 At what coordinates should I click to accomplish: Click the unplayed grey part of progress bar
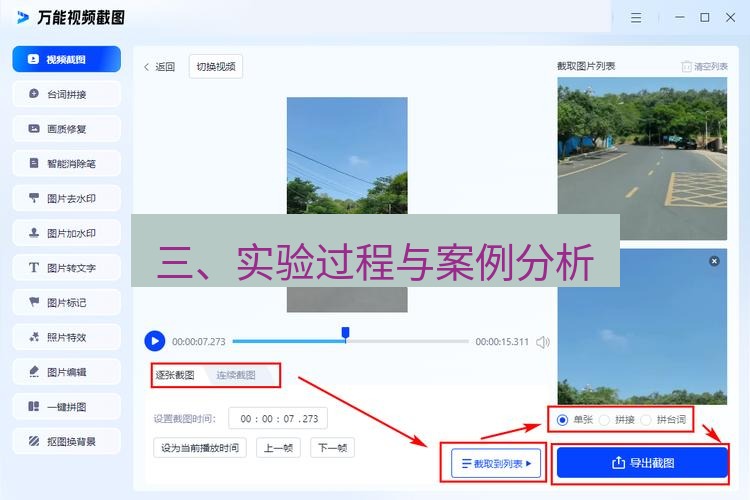click(x=408, y=341)
